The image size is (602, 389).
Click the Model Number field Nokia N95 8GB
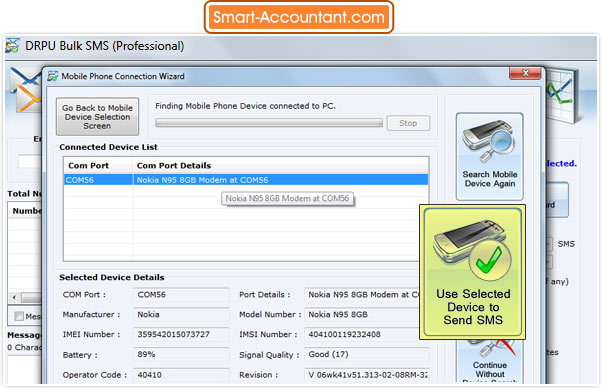pyautogui.click(x=362, y=315)
